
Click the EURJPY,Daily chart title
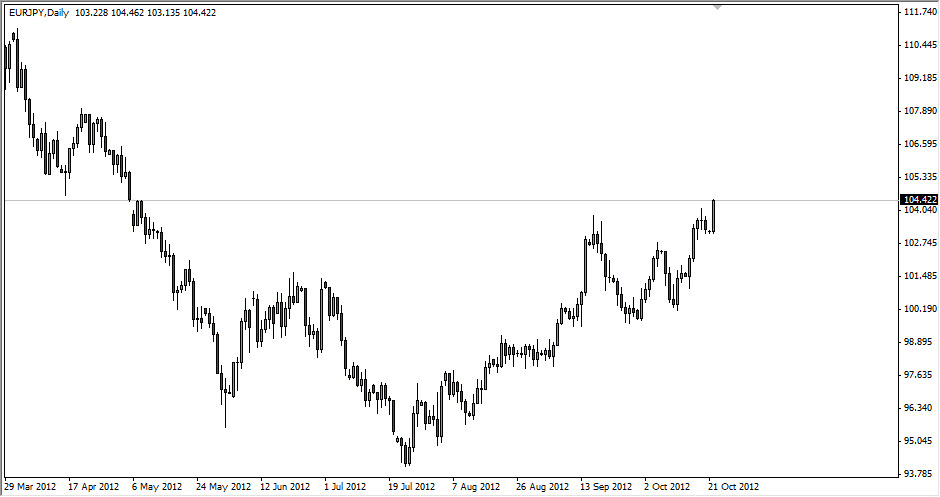click(x=38, y=12)
